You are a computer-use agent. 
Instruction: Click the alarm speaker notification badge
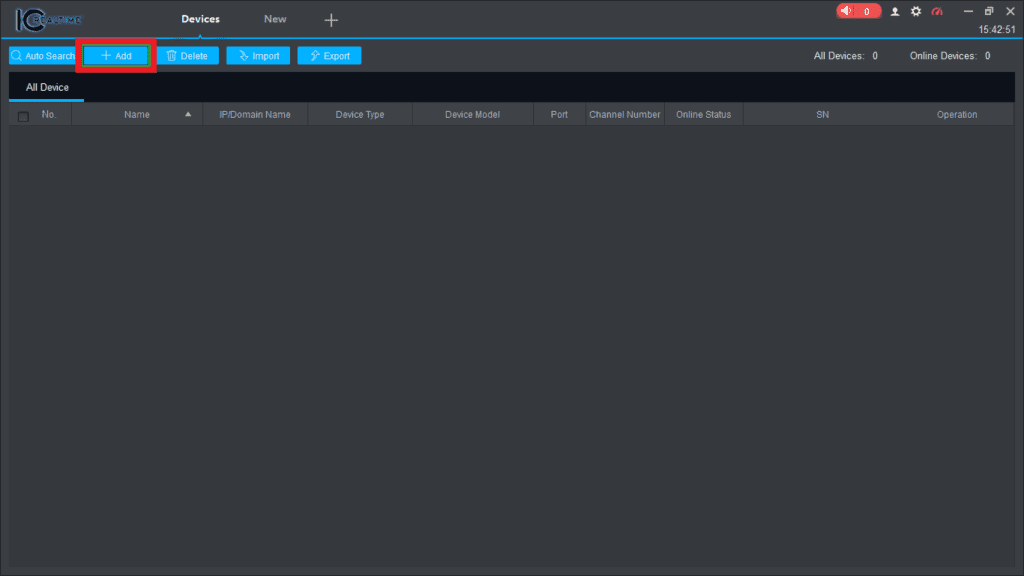point(858,11)
